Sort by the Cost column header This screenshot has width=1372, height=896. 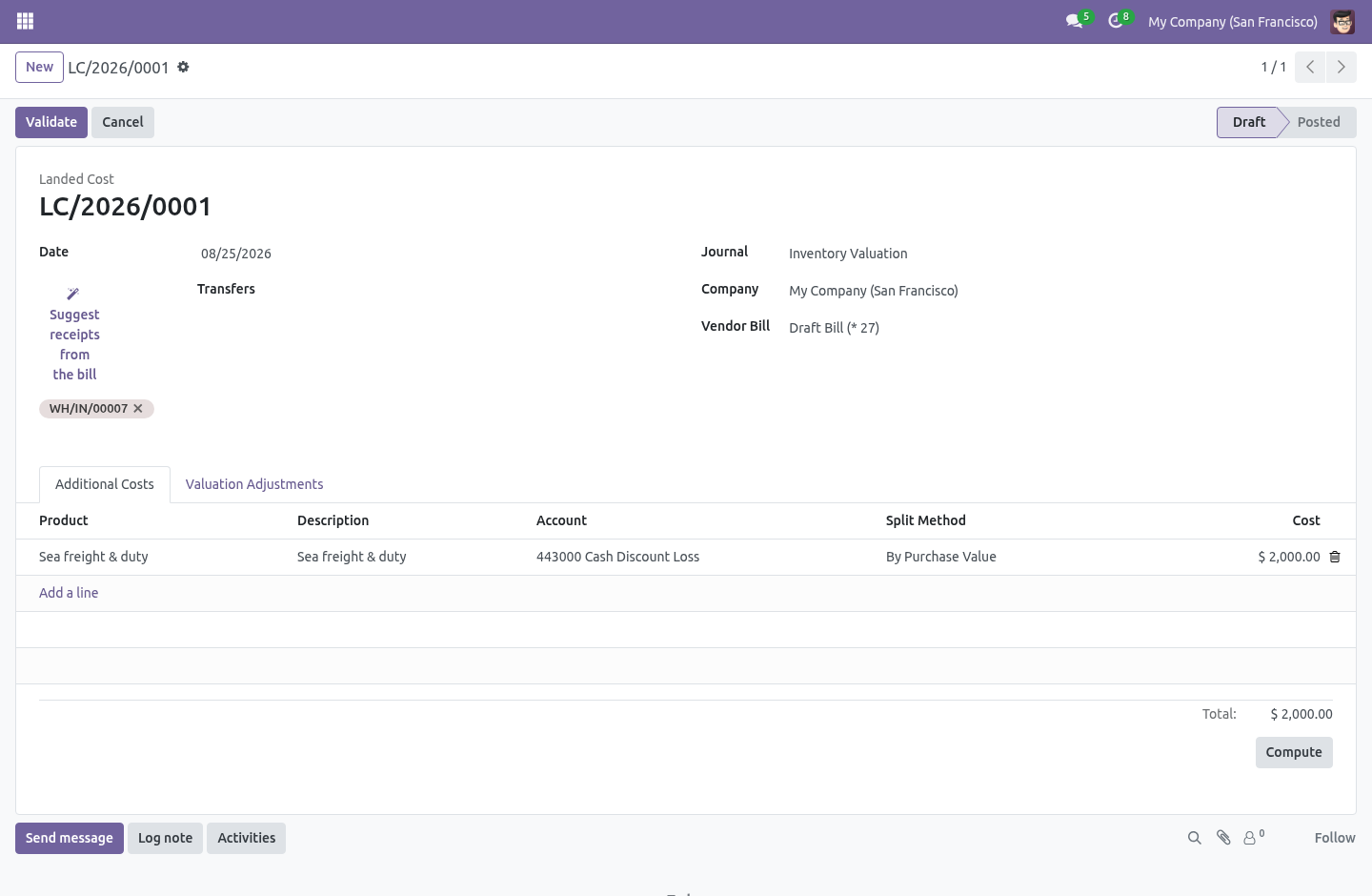[x=1306, y=520]
